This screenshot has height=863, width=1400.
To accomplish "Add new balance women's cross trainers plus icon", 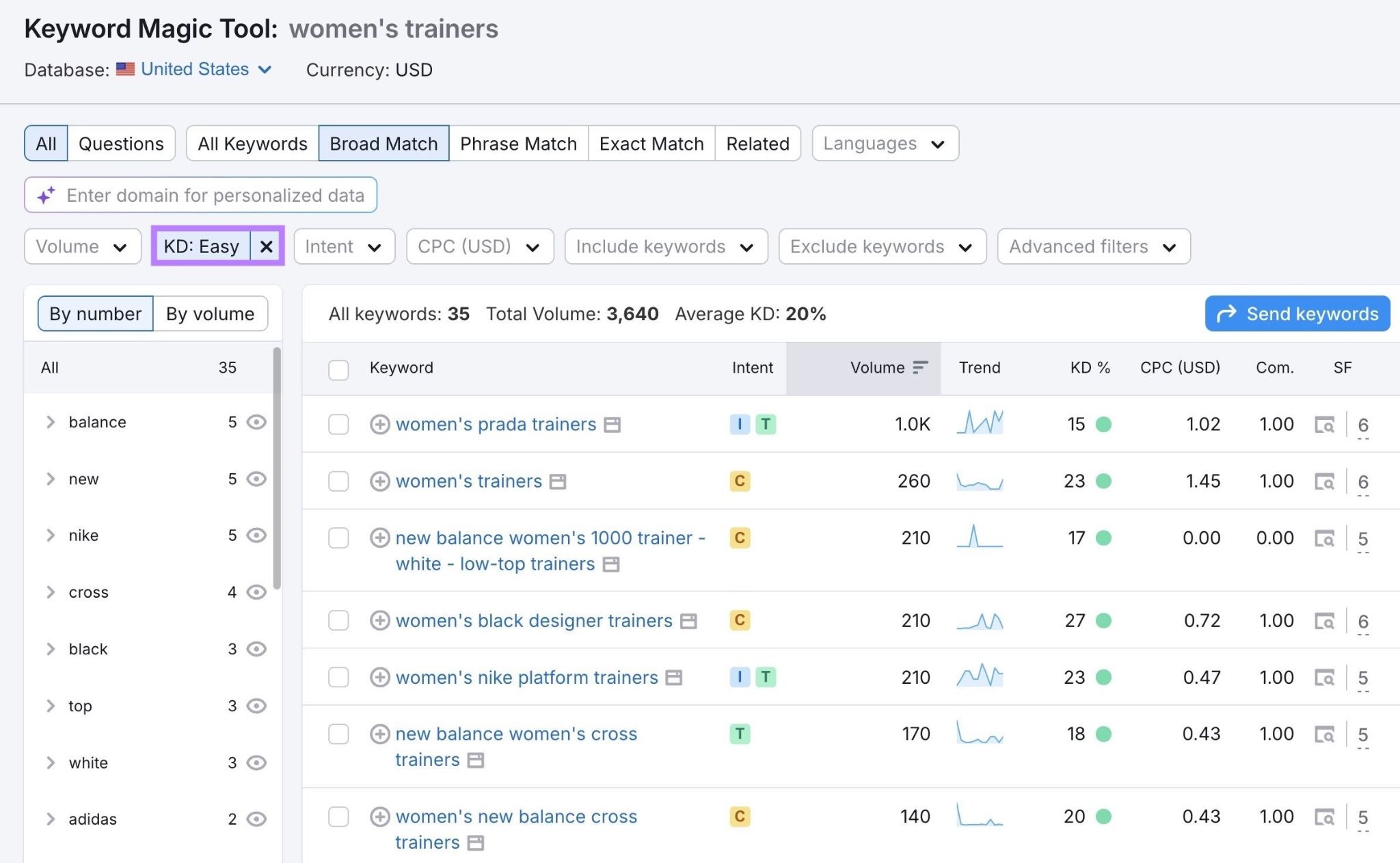I will coord(379,734).
